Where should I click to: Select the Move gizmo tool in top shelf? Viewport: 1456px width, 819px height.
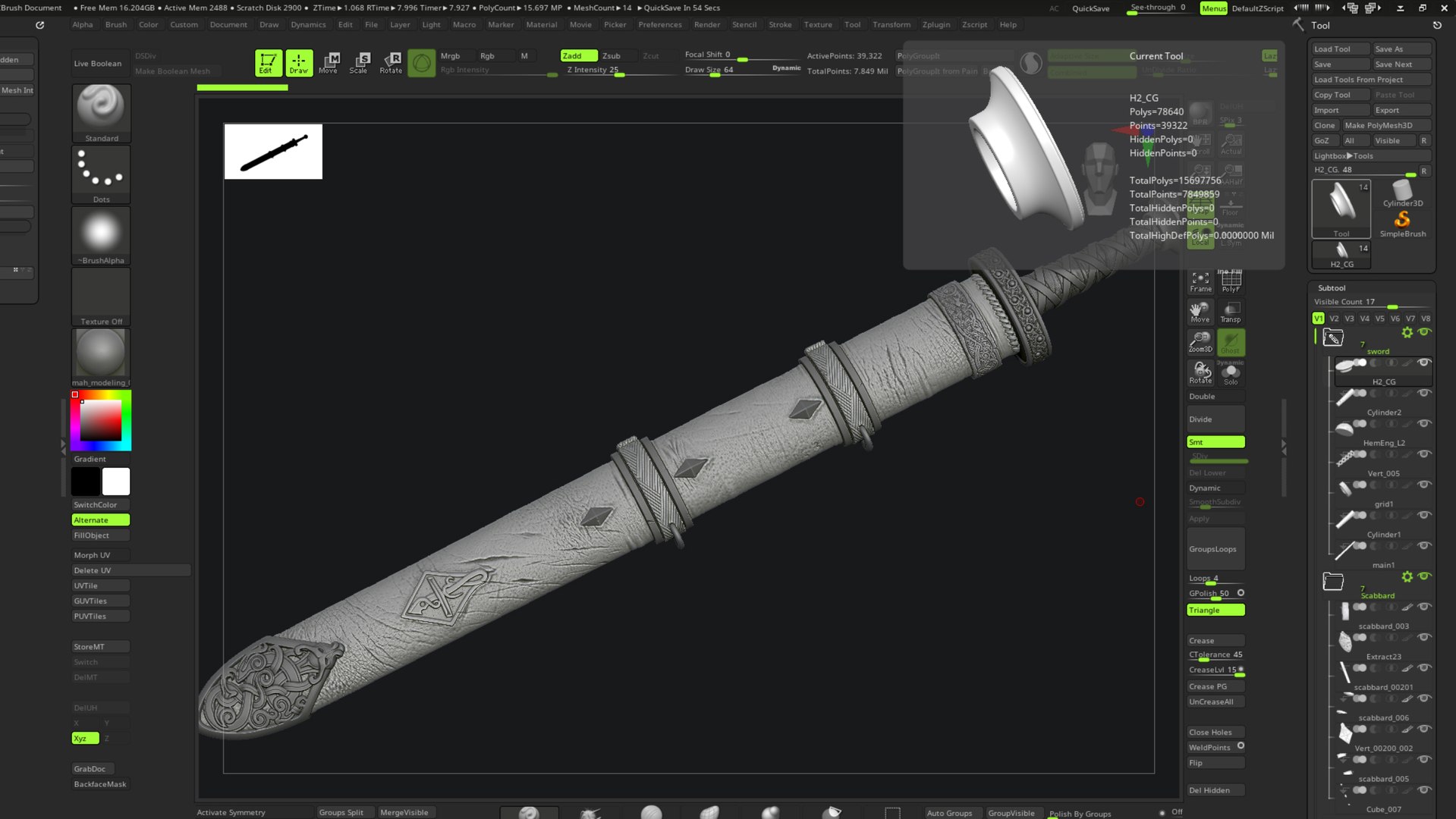point(329,63)
